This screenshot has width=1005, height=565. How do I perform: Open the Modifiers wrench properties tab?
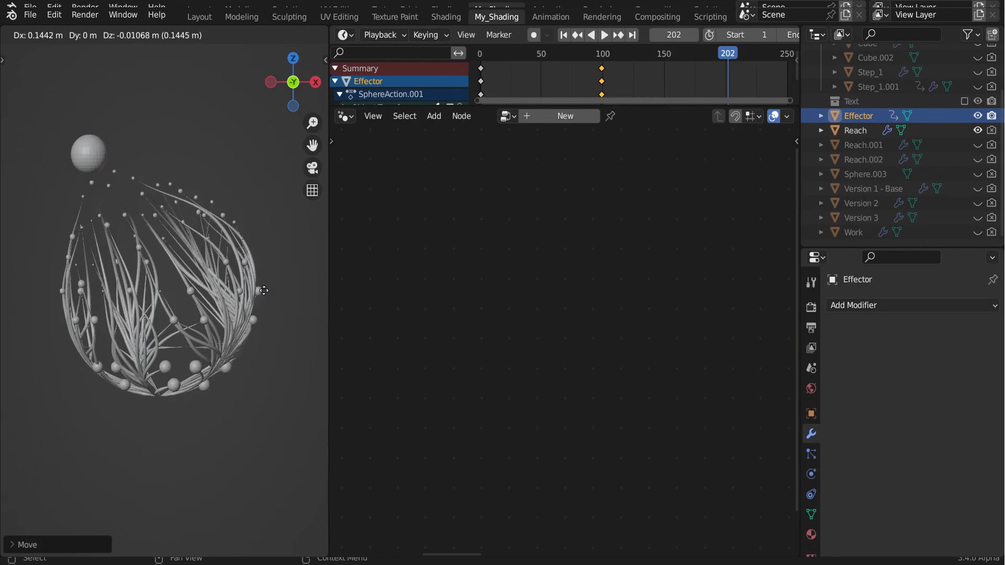click(811, 434)
